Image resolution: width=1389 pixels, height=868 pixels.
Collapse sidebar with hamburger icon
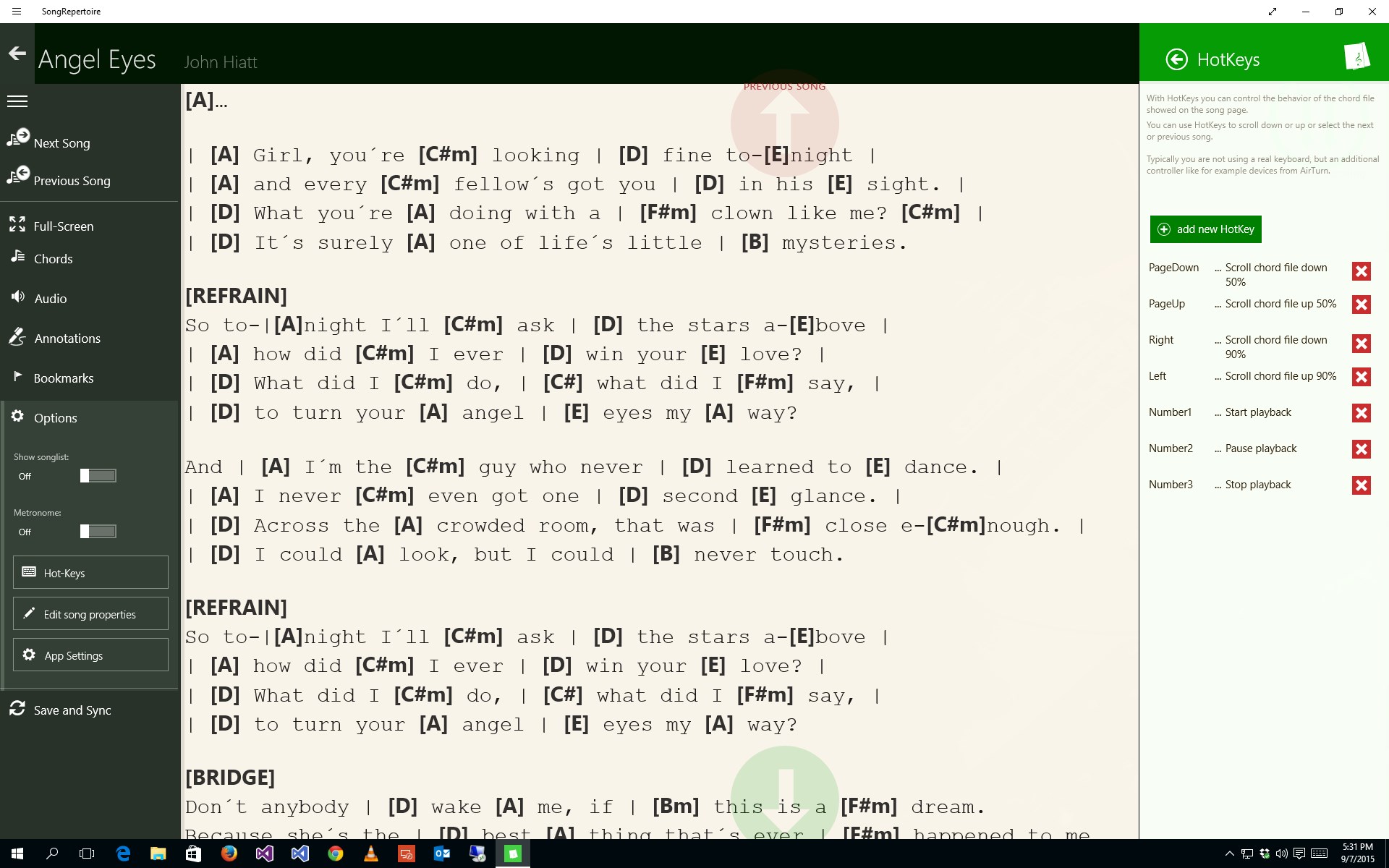tap(17, 101)
